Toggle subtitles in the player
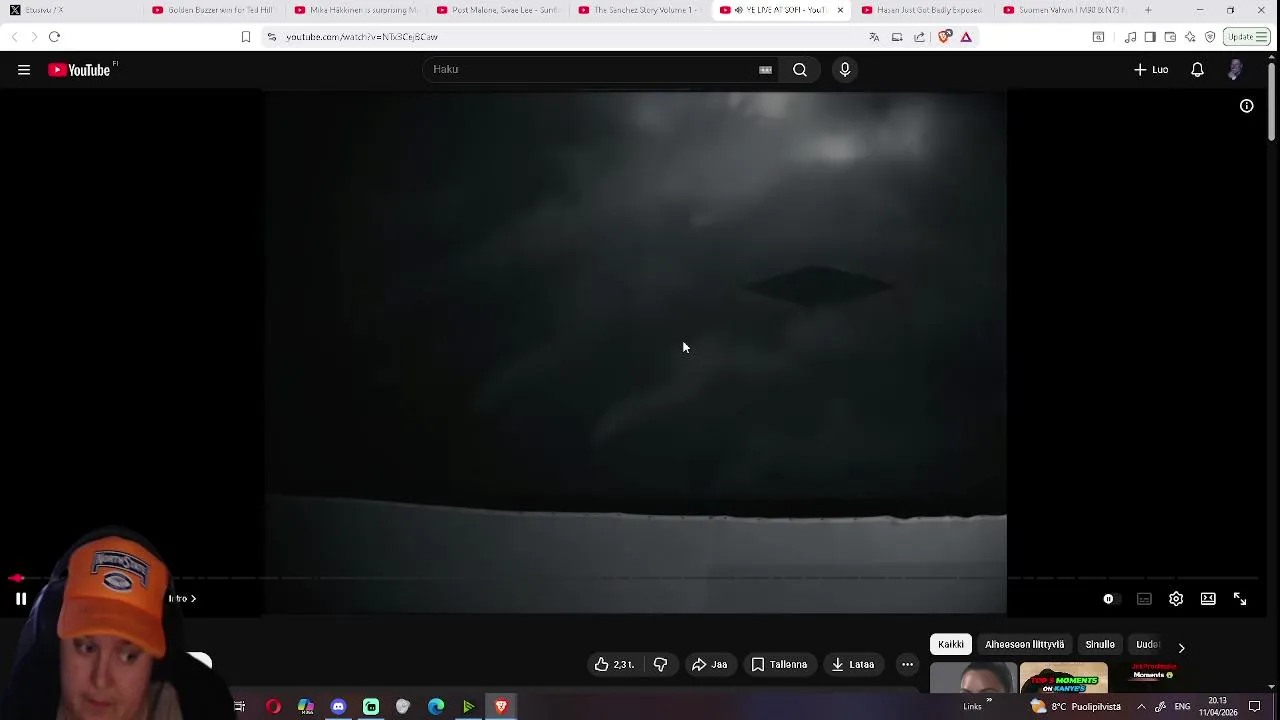This screenshot has height=720, width=1280. (1144, 599)
